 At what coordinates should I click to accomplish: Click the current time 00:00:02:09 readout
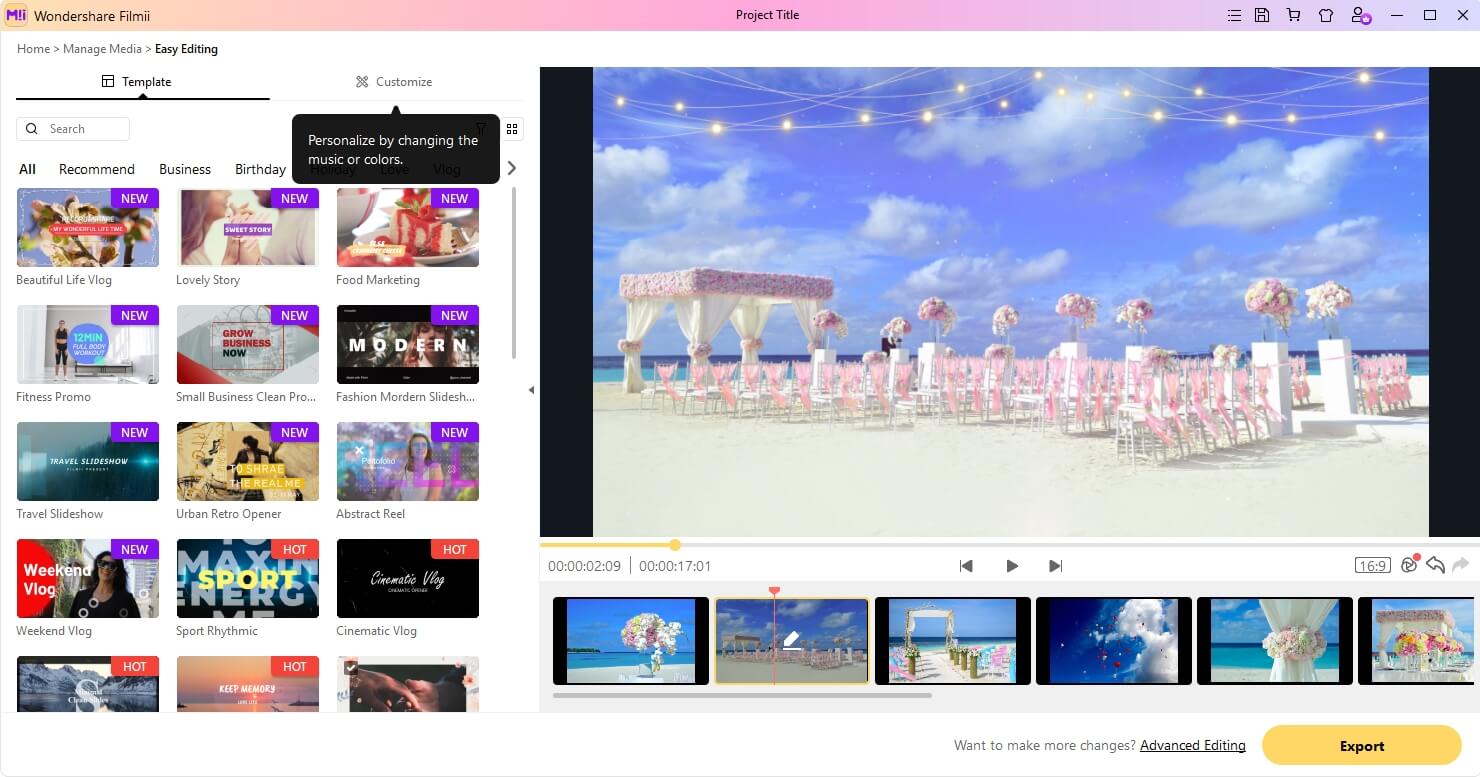click(584, 566)
